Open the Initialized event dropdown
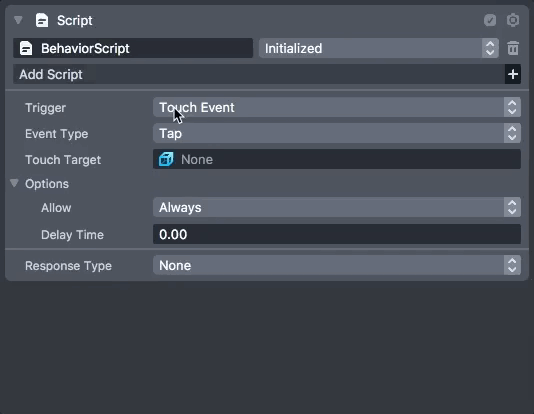Viewport: 534px width, 414px height. [x=379, y=48]
